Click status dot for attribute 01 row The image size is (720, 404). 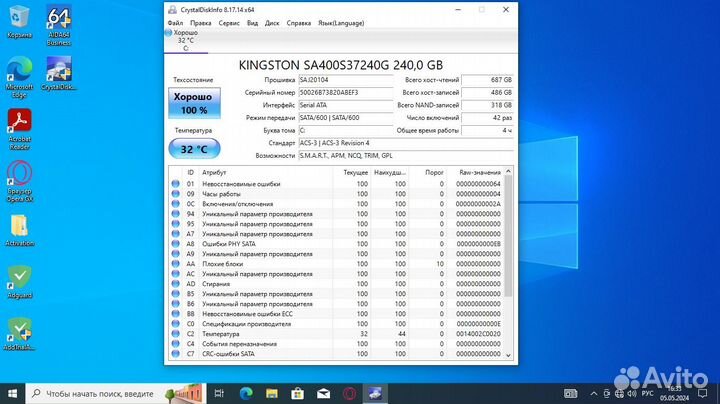pos(175,184)
